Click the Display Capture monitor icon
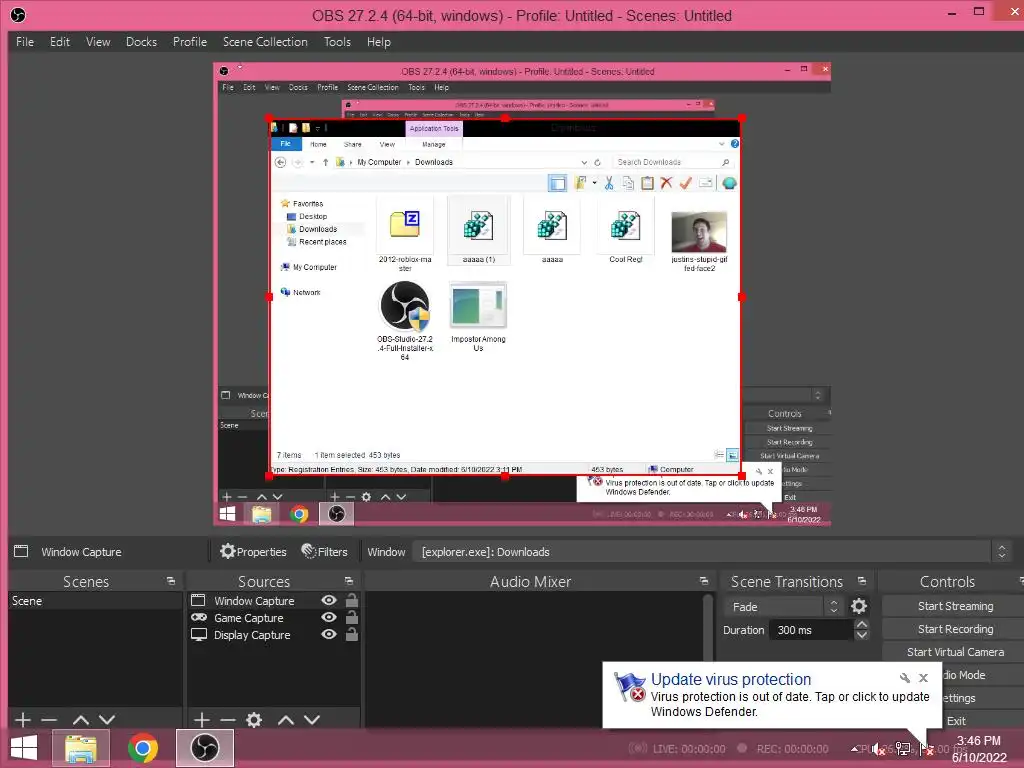This screenshot has width=1024, height=768. pyautogui.click(x=199, y=634)
